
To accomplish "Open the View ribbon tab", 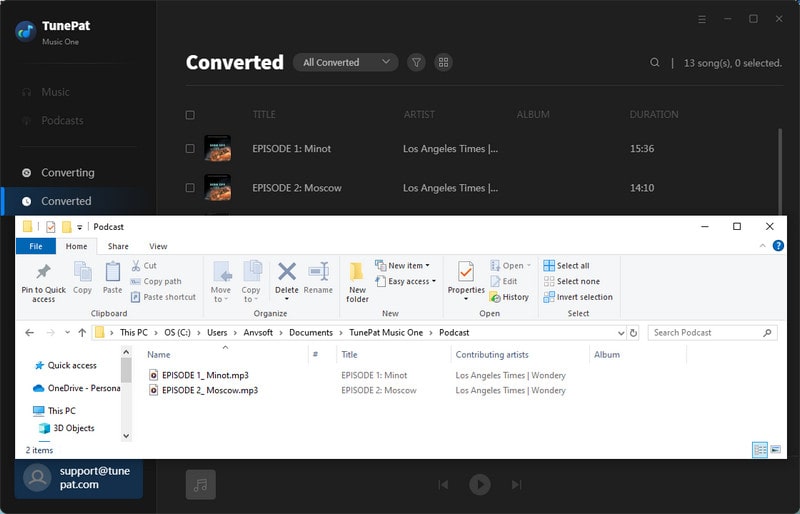I will [158, 246].
